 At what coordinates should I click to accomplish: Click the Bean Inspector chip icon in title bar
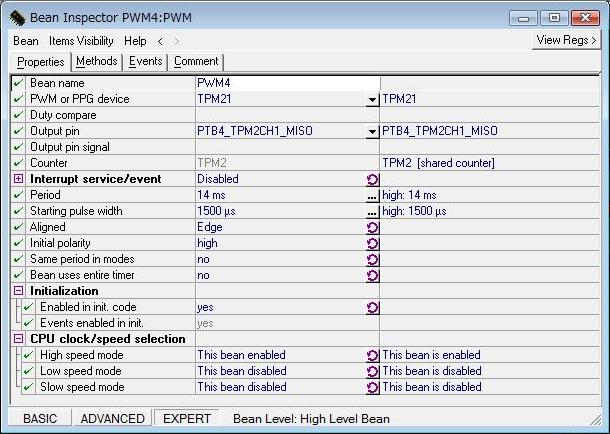(17, 18)
